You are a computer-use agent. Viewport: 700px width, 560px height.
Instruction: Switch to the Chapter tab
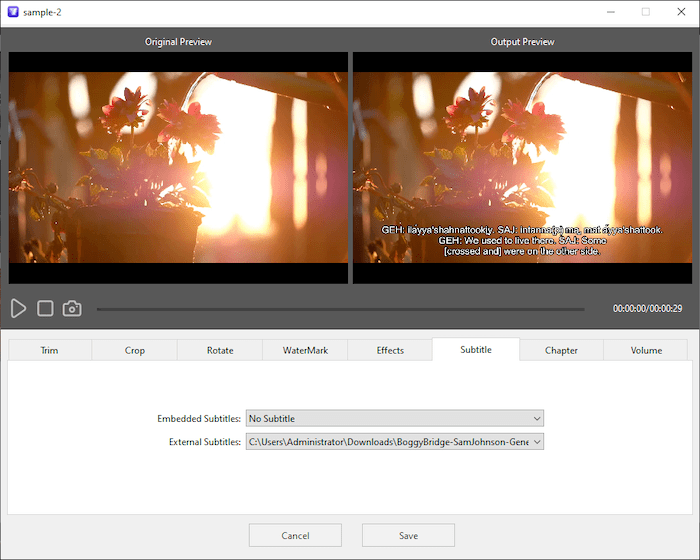click(561, 350)
